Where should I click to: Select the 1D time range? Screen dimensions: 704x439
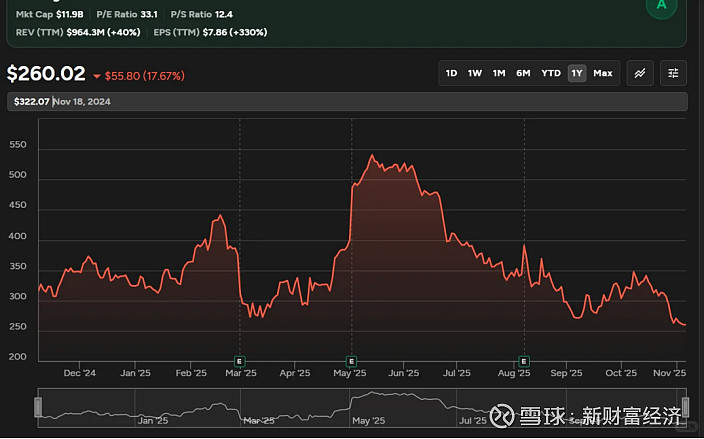coord(451,73)
